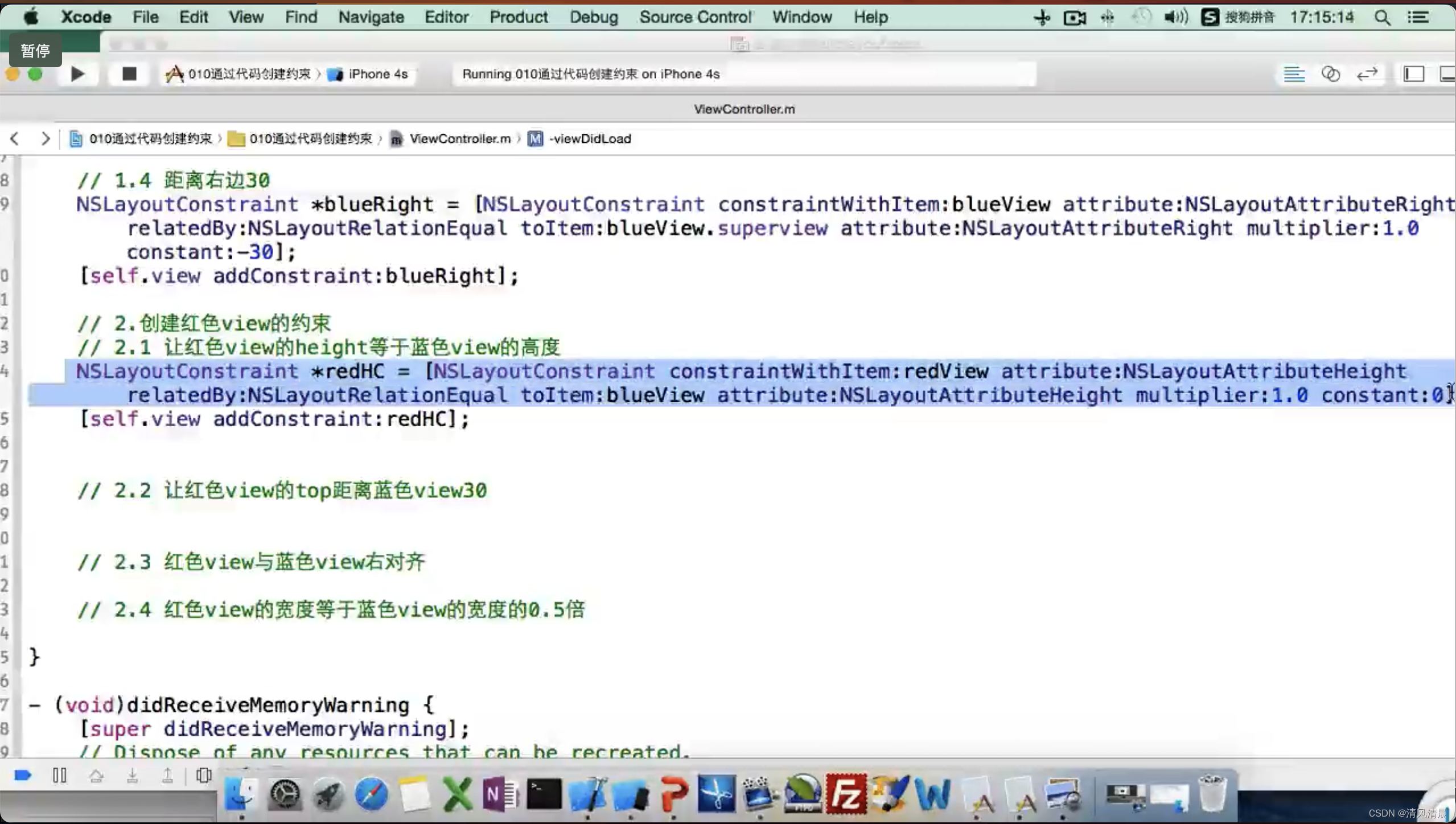Go forward in editor history
1456x824 pixels.
coord(45,139)
